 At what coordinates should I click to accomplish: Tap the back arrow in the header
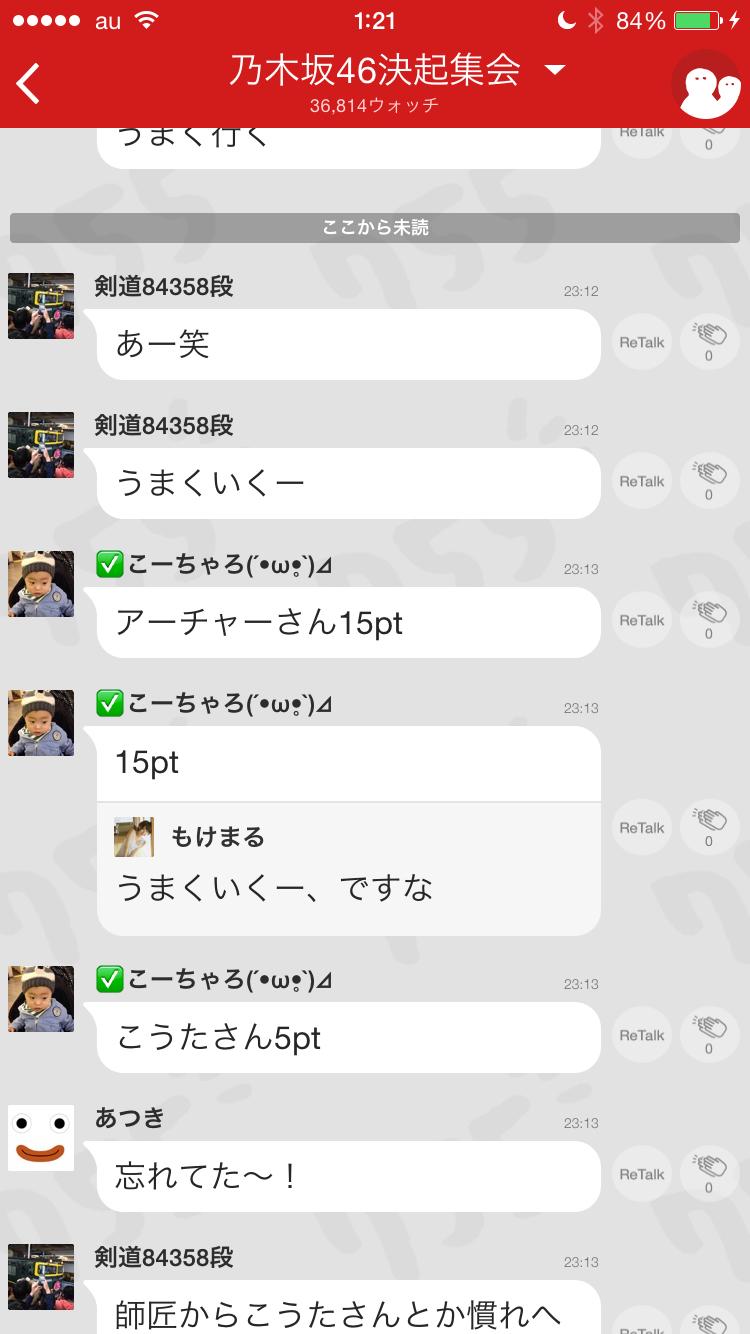point(28,84)
